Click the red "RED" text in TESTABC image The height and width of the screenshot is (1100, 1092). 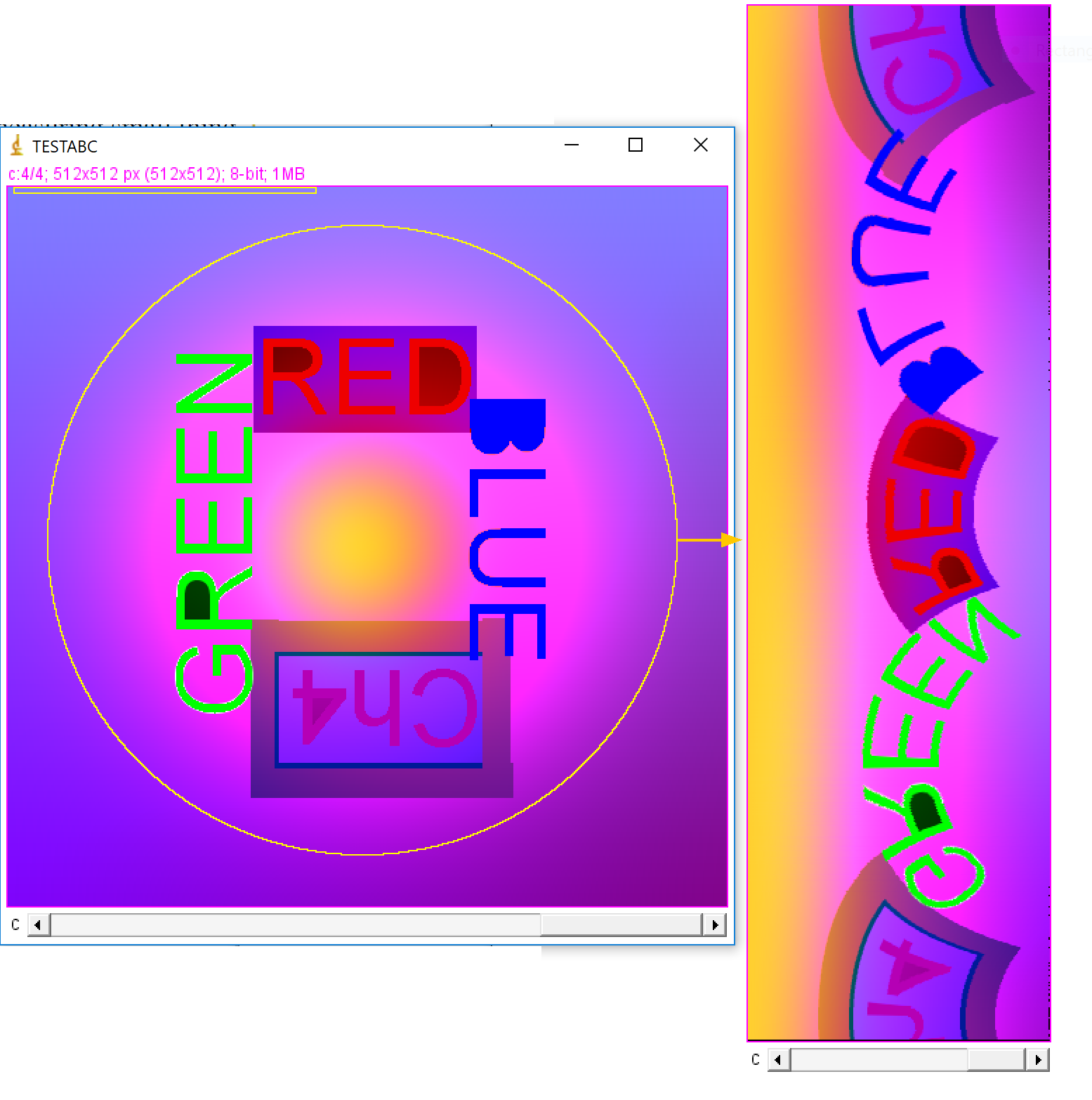[x=365, y=377]
